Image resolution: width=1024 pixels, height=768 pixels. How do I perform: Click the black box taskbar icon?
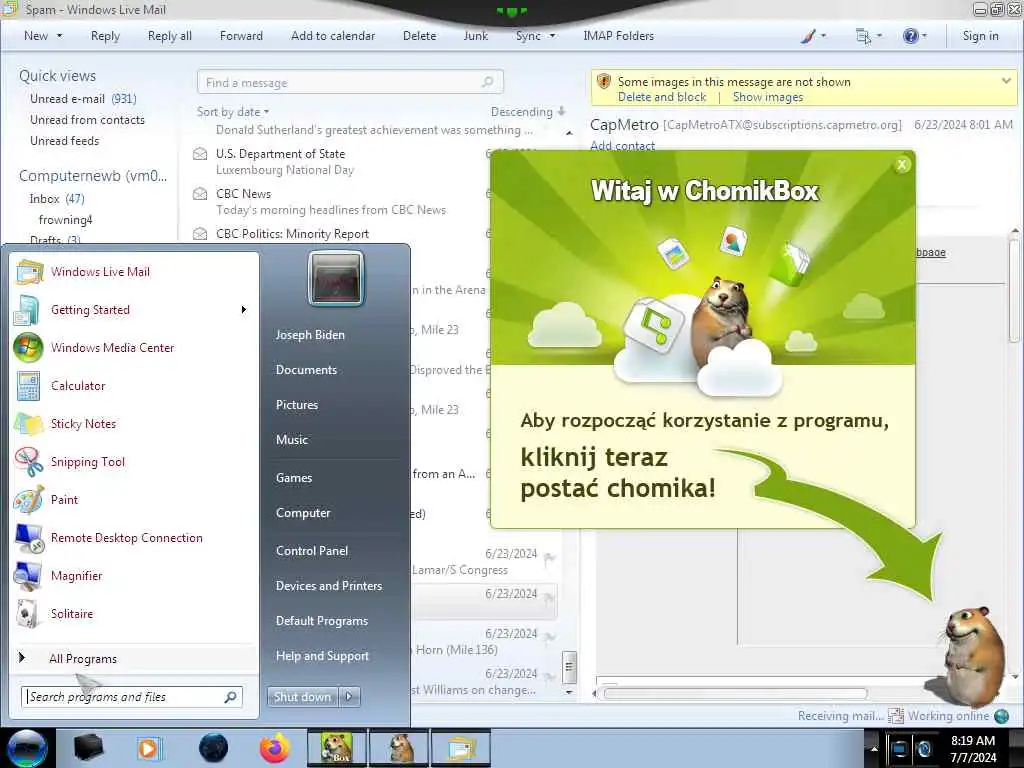pos(89,748)
